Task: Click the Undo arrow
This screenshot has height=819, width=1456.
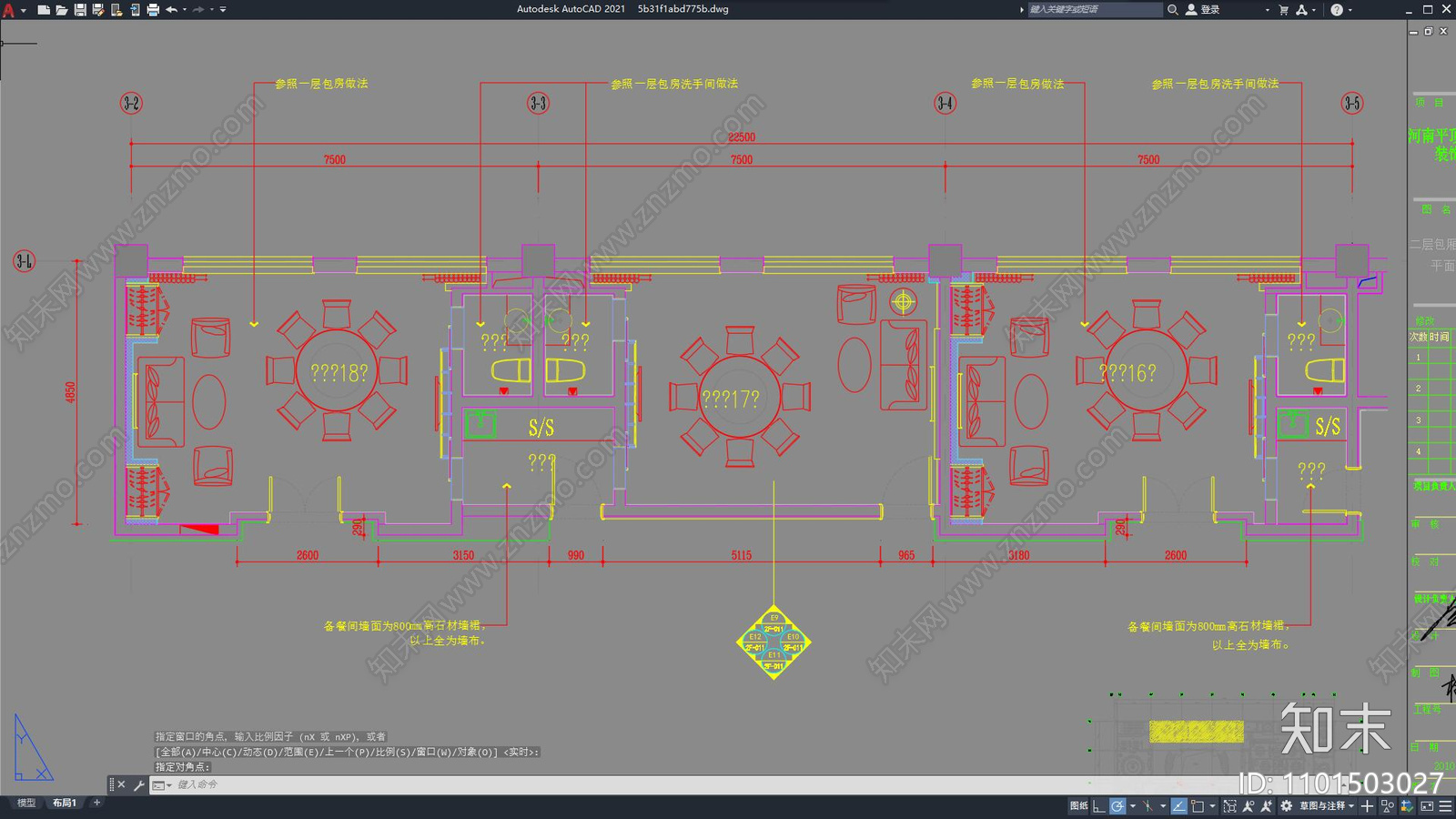Action: 171,10
